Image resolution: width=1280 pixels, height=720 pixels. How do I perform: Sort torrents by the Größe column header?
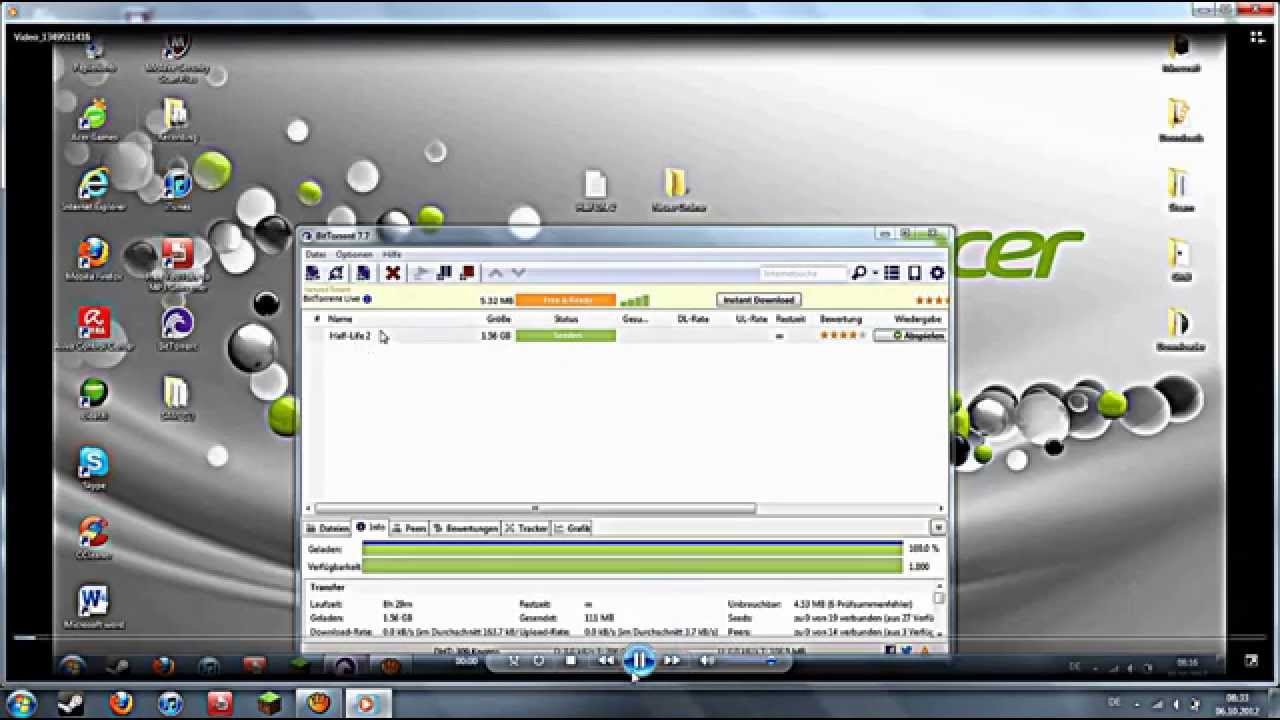(498, 319)
